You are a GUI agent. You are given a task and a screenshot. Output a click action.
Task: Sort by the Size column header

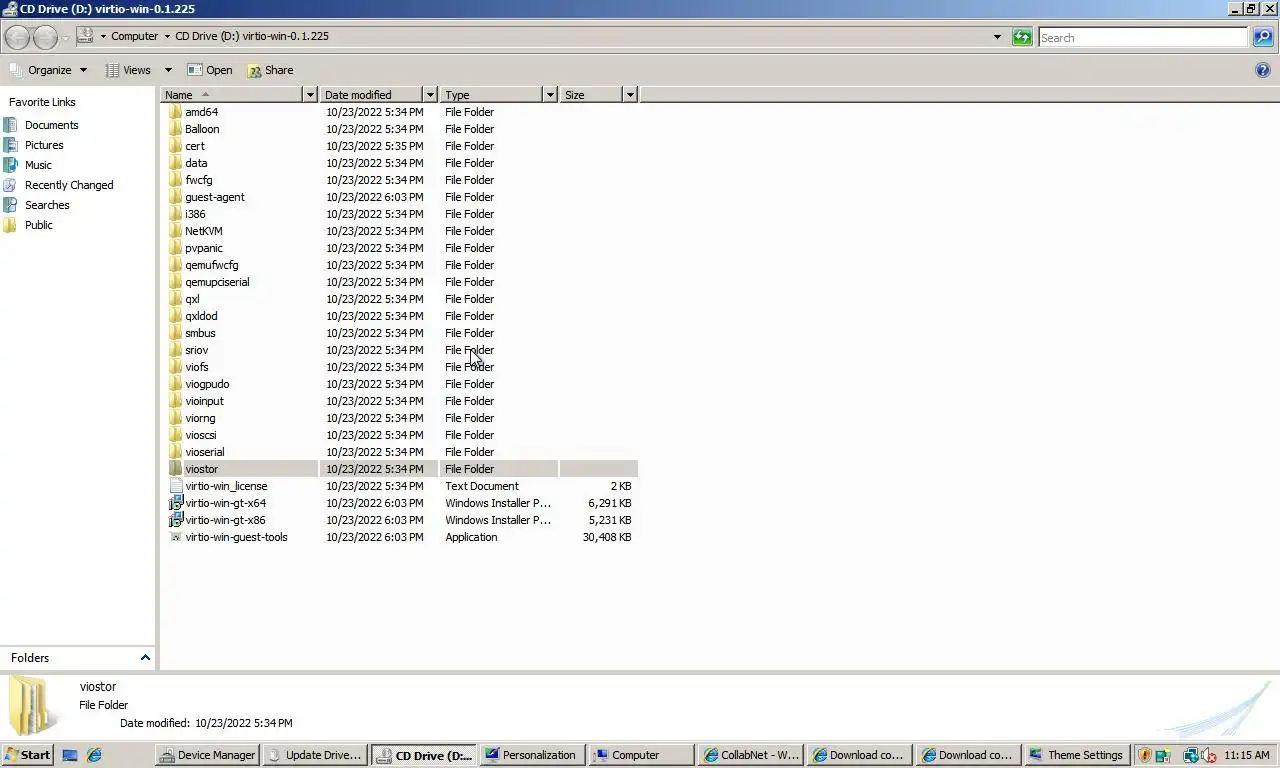coord(590,95)
